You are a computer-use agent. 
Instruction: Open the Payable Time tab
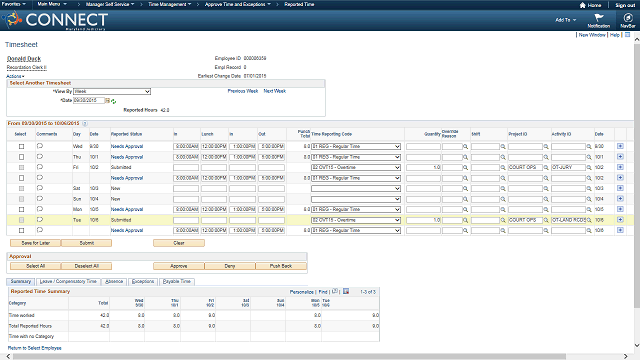coord(177,282)
